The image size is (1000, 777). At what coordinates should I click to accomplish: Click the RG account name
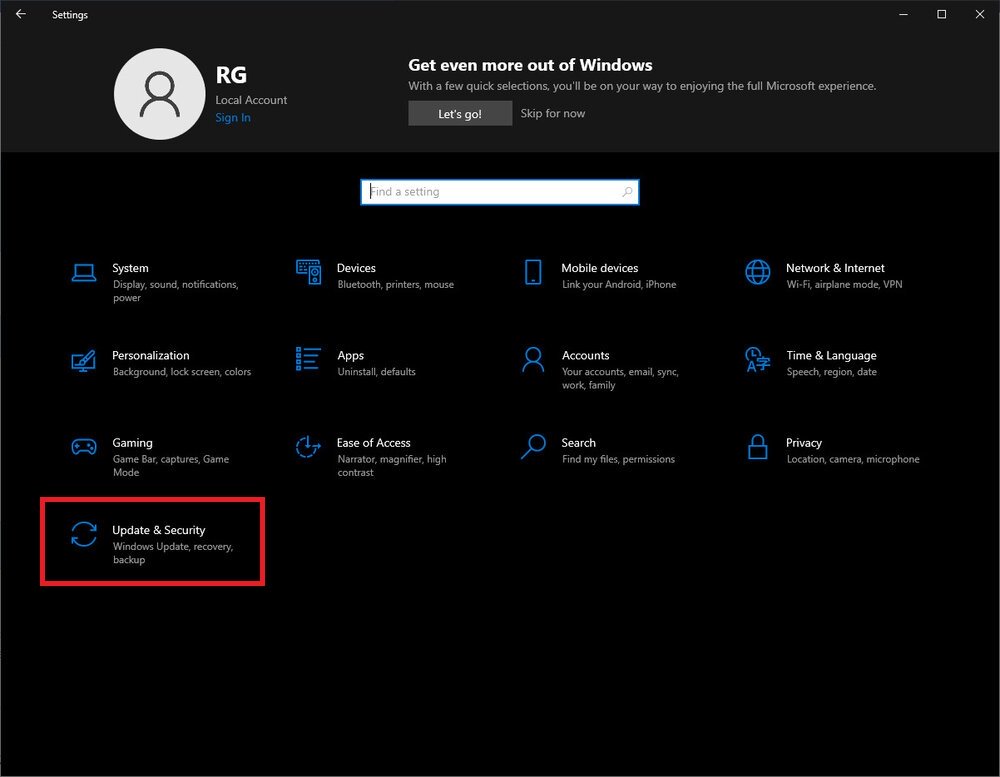coord(231,75)
